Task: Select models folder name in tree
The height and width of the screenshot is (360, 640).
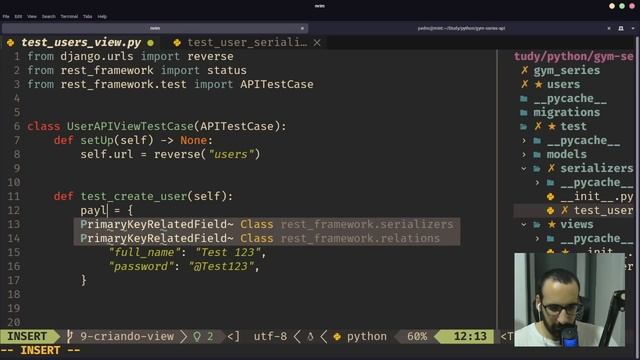Action: (567, 154)
